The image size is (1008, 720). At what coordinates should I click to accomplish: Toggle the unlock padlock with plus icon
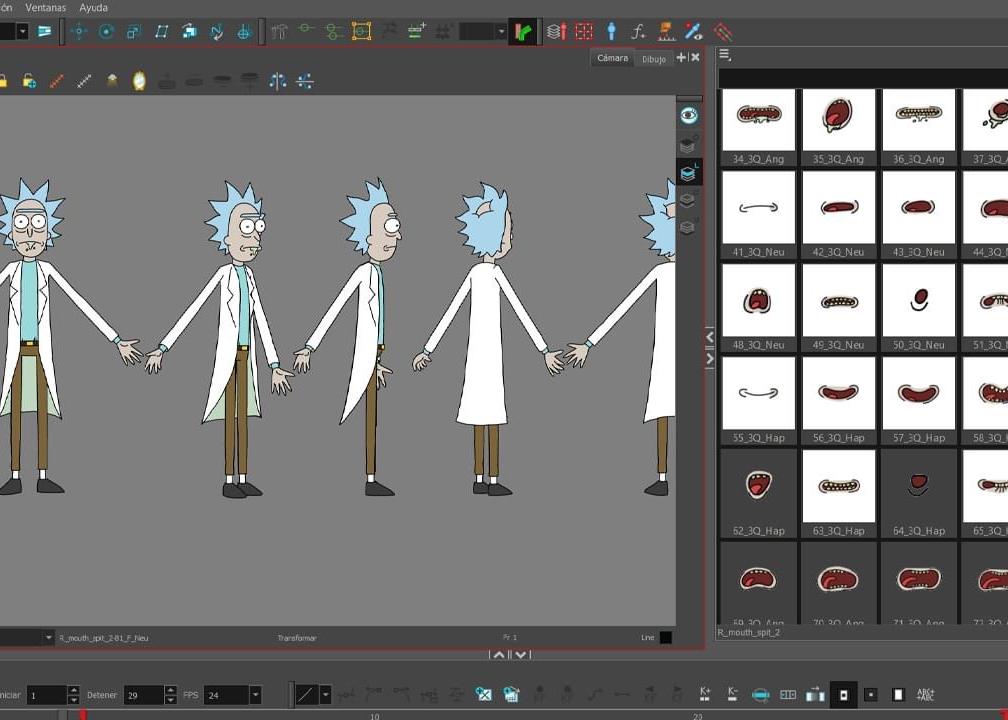tap(29, 81)
